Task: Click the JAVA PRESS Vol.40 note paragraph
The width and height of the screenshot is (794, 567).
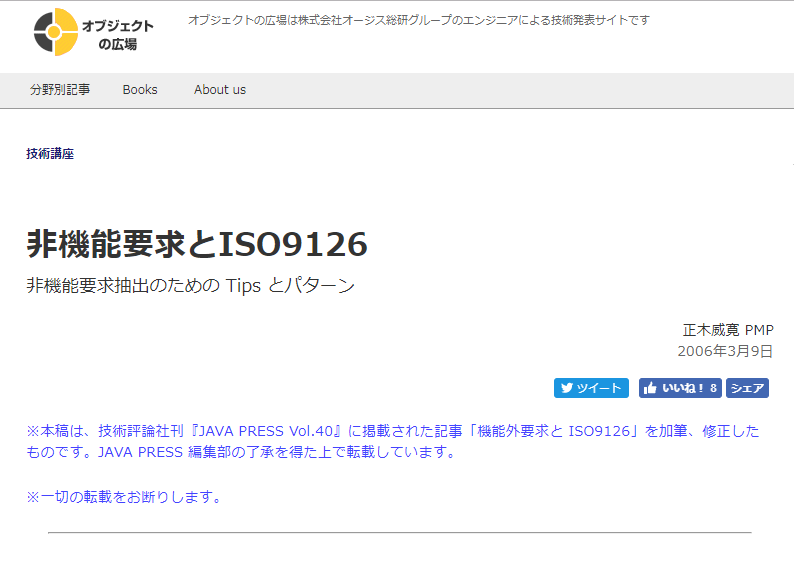Action: [393, 441]
